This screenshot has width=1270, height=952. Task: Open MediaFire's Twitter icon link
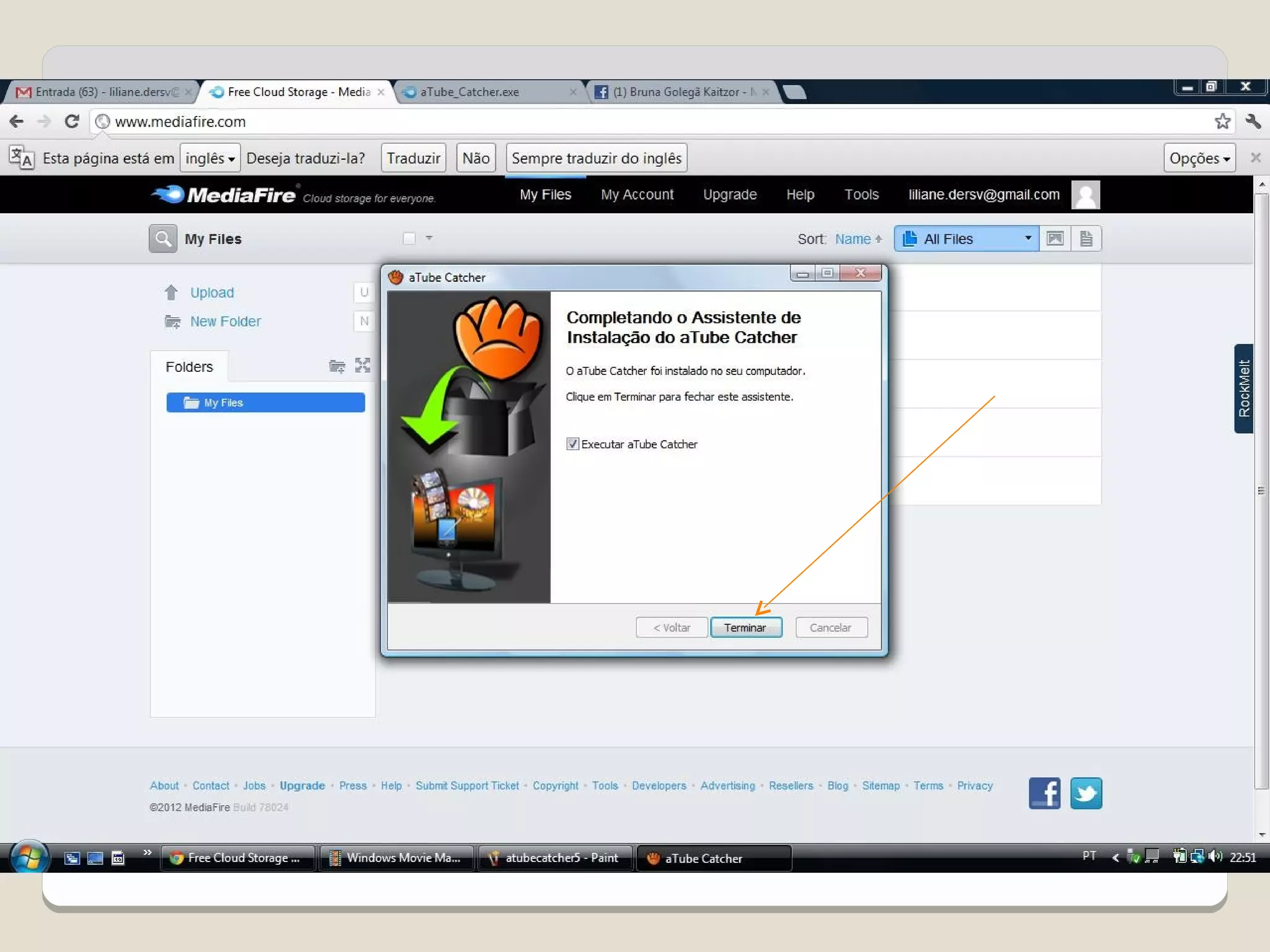pos(1086,793)
